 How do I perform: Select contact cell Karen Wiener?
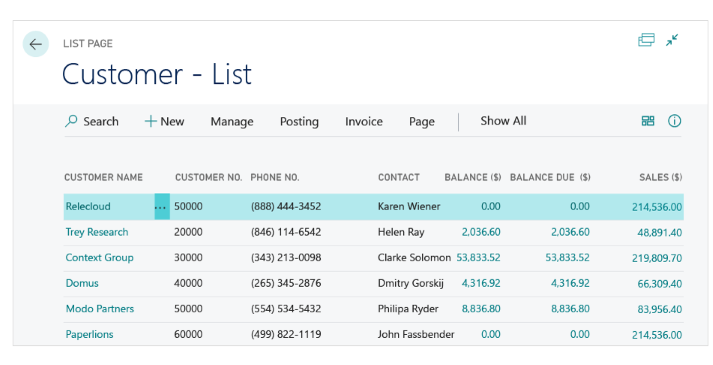(409, 206)
